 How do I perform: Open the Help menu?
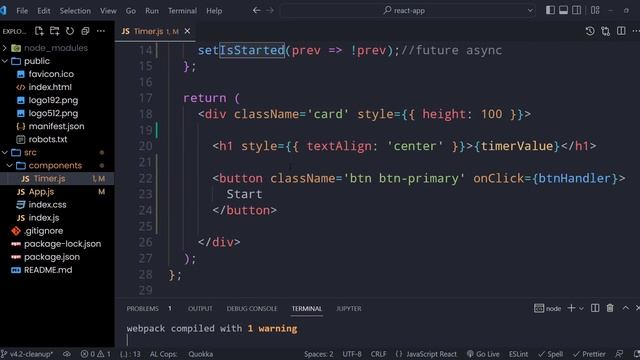214,11
